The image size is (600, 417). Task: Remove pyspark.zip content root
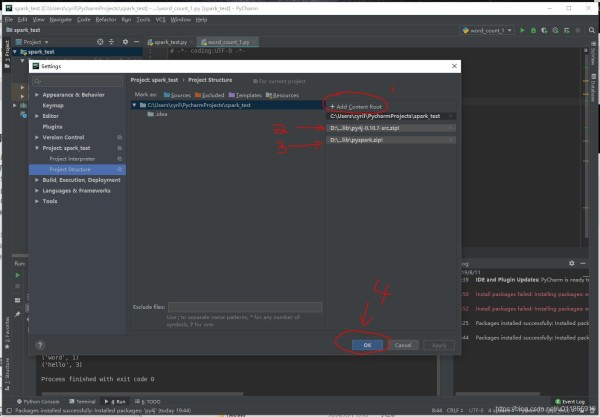(x=451, y=140)
